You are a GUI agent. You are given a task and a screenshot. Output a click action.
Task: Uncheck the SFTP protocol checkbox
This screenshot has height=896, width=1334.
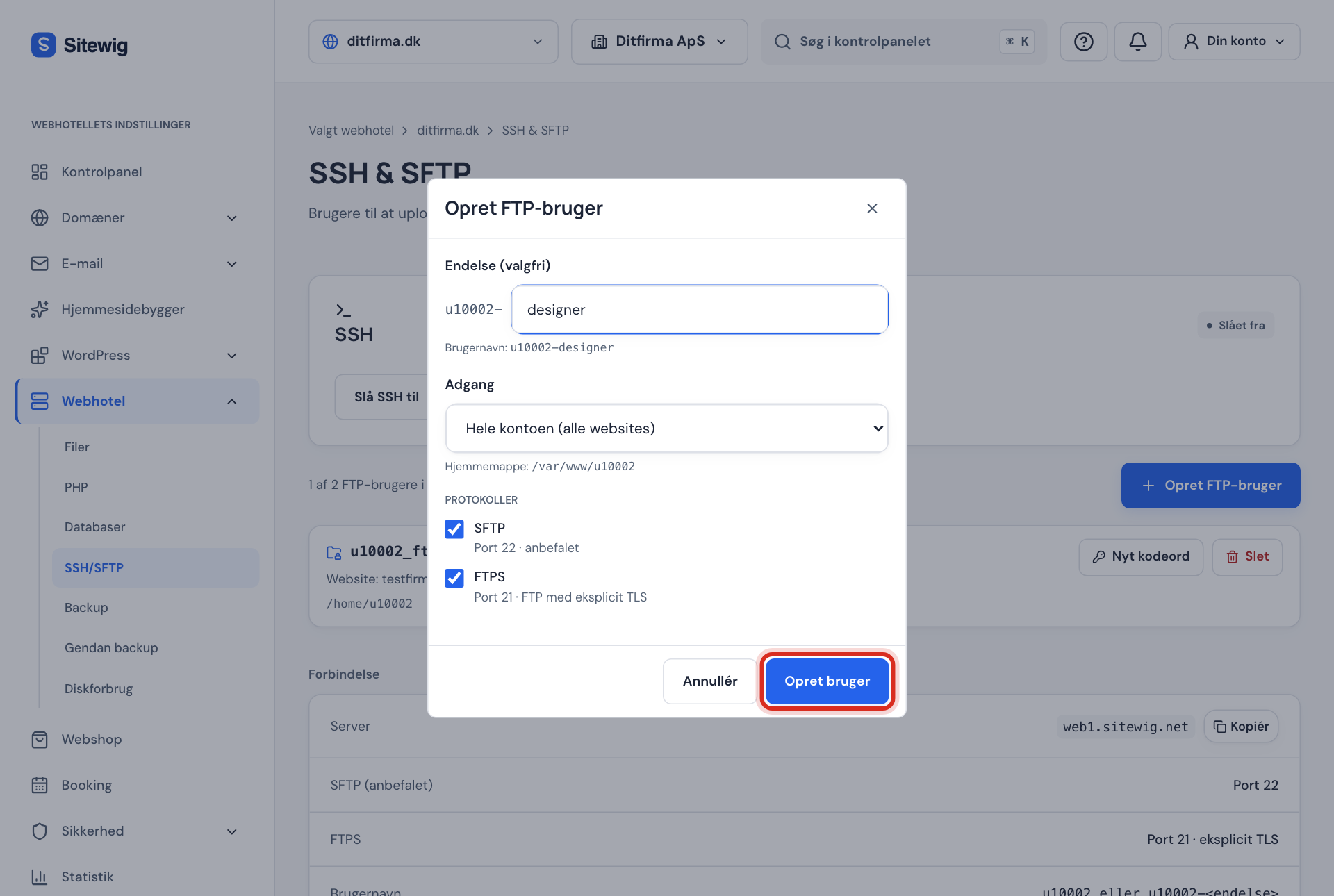point(454,529)
